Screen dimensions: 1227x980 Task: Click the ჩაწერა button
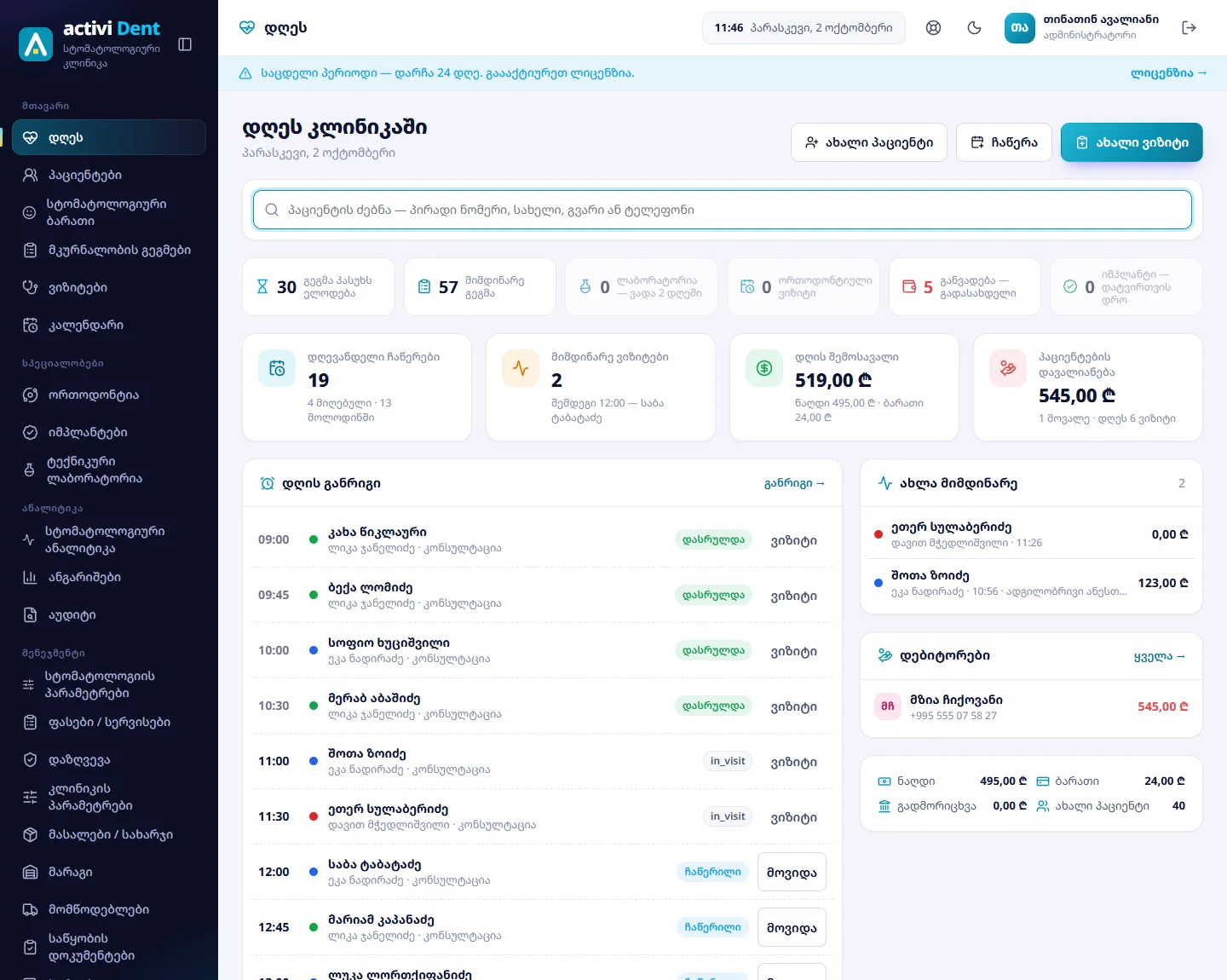pyautogui.click(x=1004, y=142)
